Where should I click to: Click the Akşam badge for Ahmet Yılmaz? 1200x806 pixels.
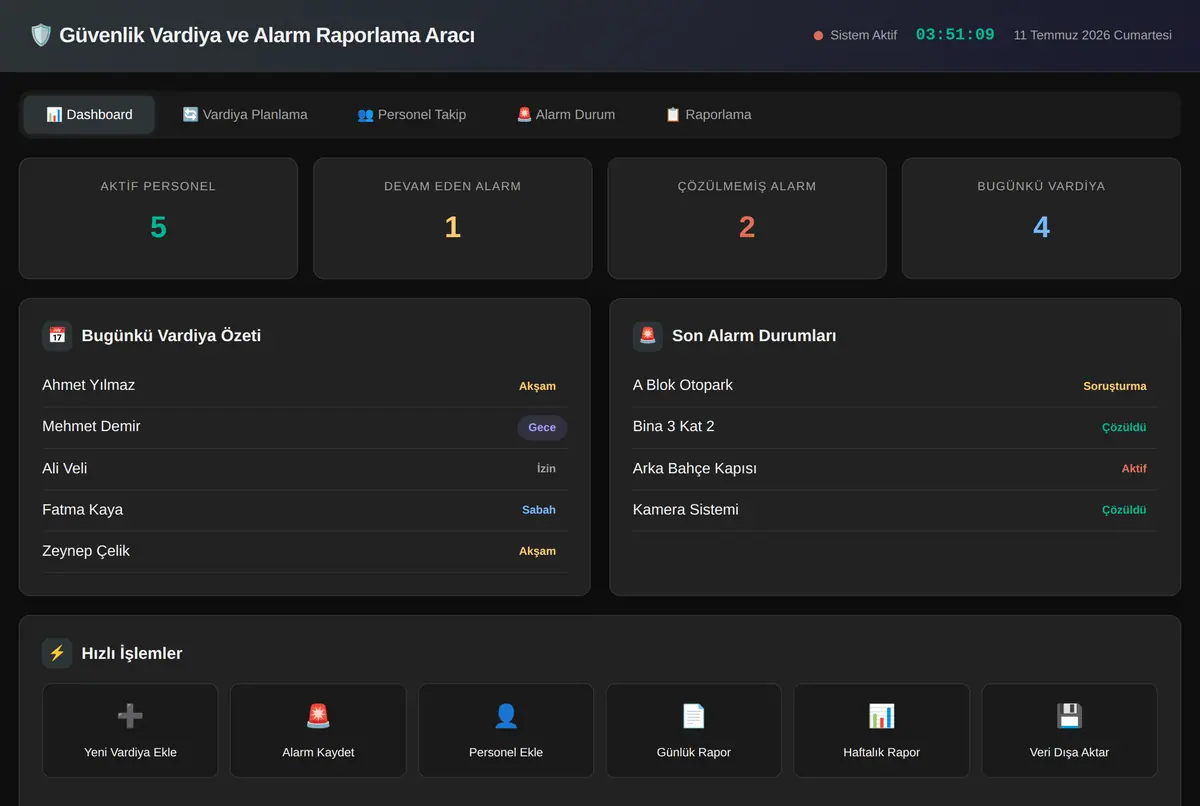point(537,386)
